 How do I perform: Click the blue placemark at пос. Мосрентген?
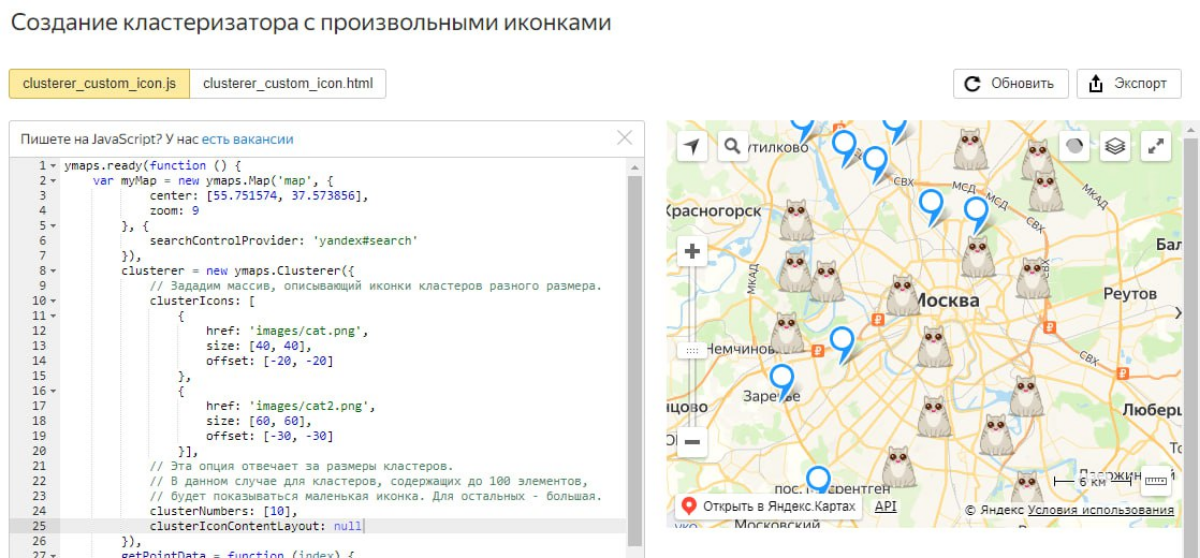pyautogui.click(x=819, y=480)
